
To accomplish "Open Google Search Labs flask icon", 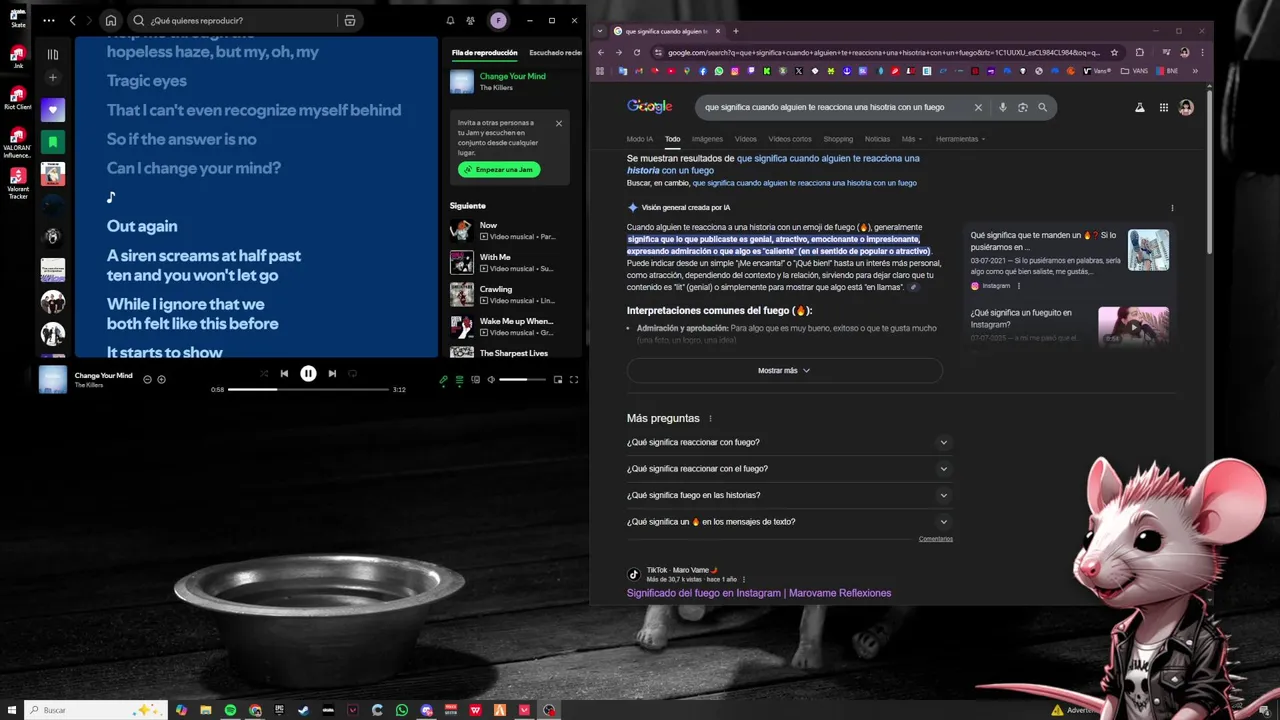I will [1139, 107].
